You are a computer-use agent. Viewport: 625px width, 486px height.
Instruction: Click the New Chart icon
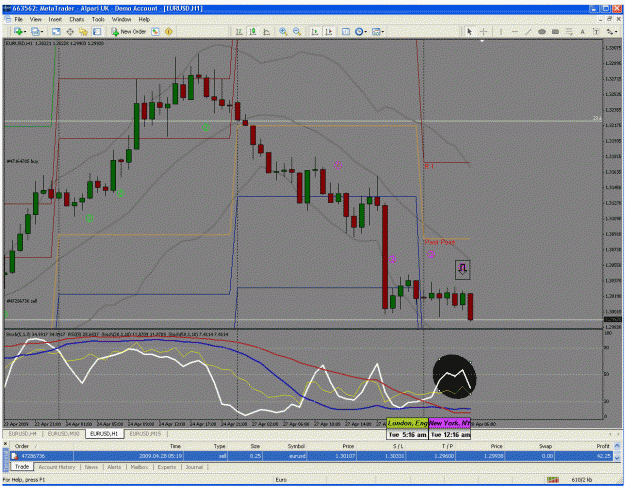pyautogui.click(x=18, y=31)
